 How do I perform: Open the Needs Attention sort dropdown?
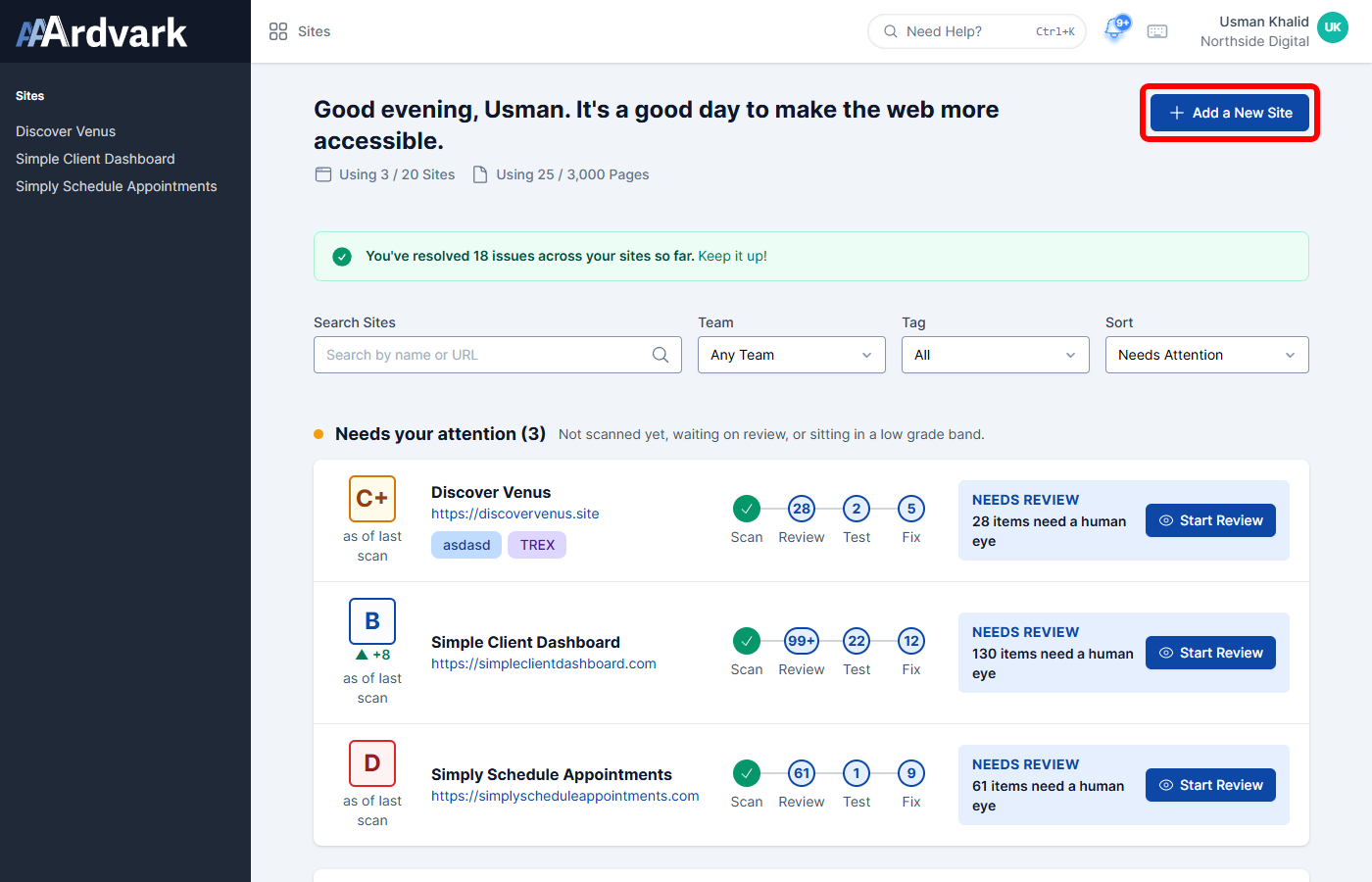1207,355
